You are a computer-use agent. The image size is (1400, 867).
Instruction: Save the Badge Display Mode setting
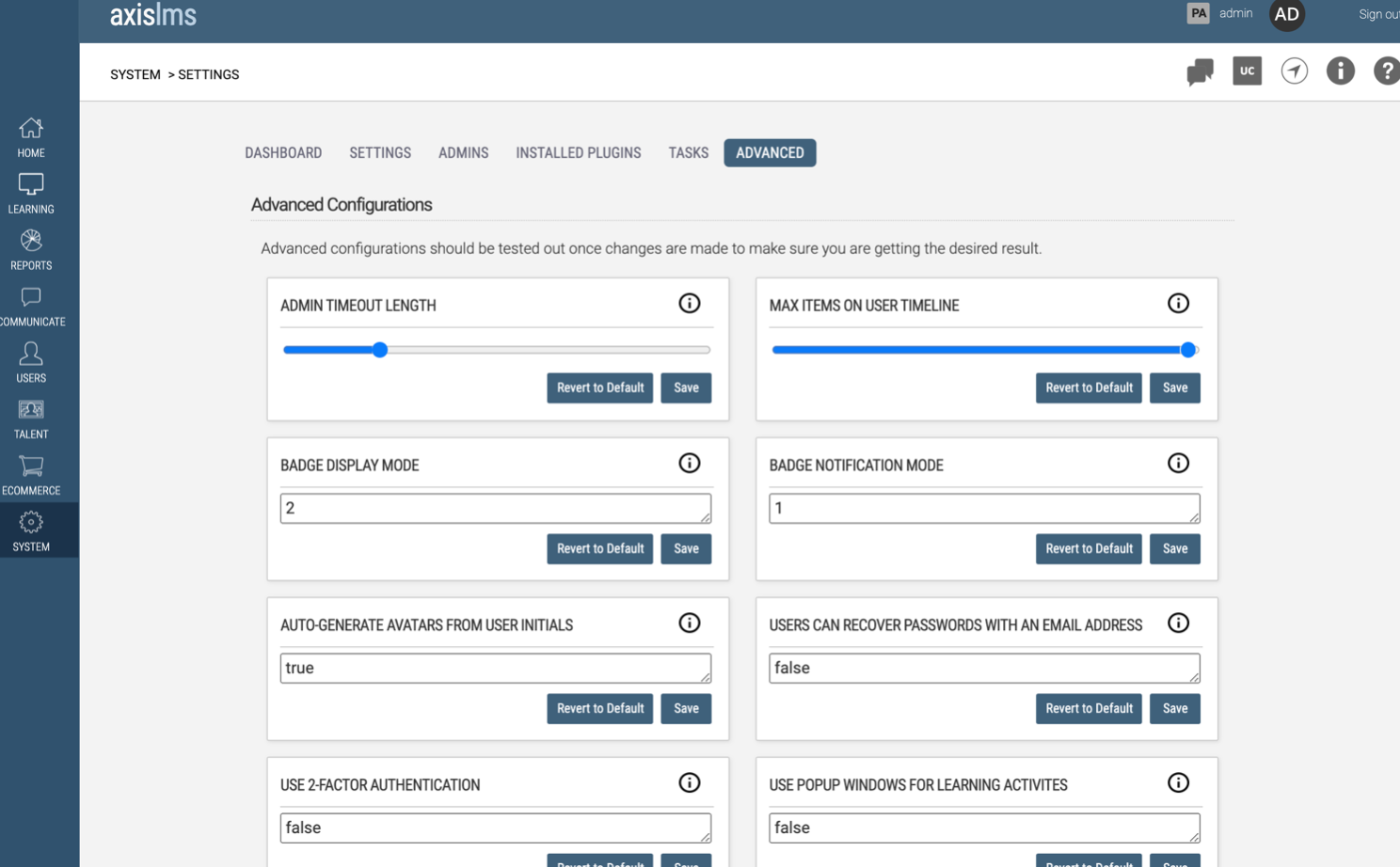686,549
